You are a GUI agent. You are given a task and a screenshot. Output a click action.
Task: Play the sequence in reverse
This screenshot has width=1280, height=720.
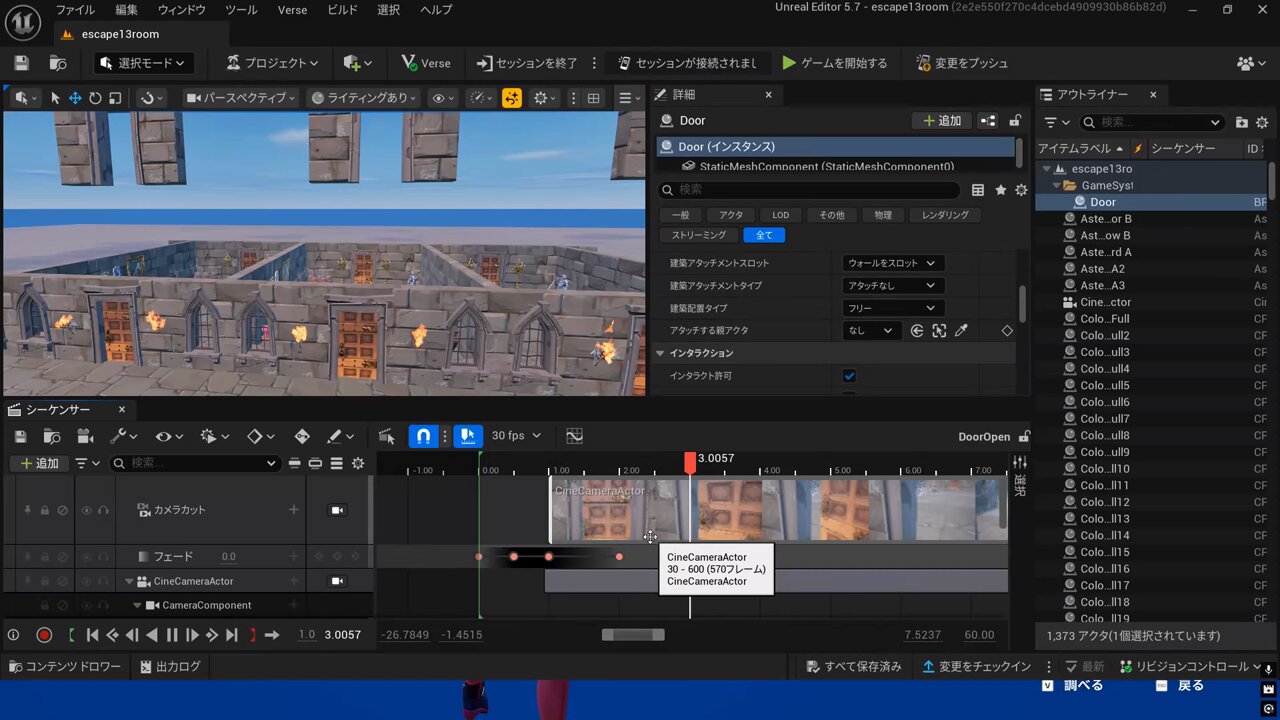tap(152, 635)
